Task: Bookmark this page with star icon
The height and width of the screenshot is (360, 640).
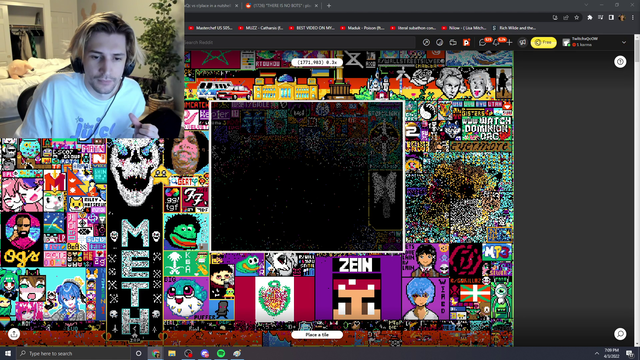Action: click(576, 18)
